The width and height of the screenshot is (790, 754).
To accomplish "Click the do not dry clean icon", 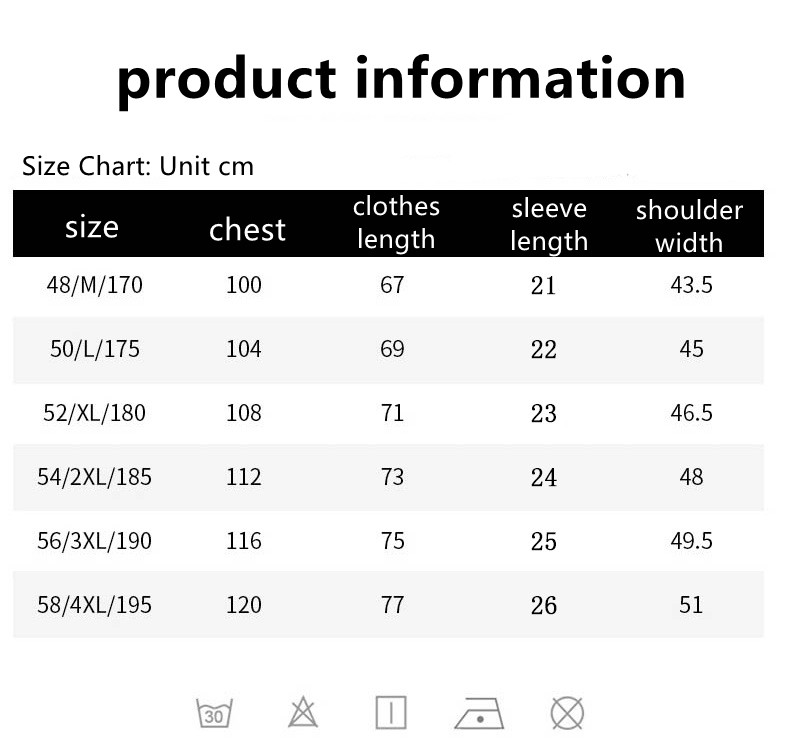I will (x=567, y=713).
